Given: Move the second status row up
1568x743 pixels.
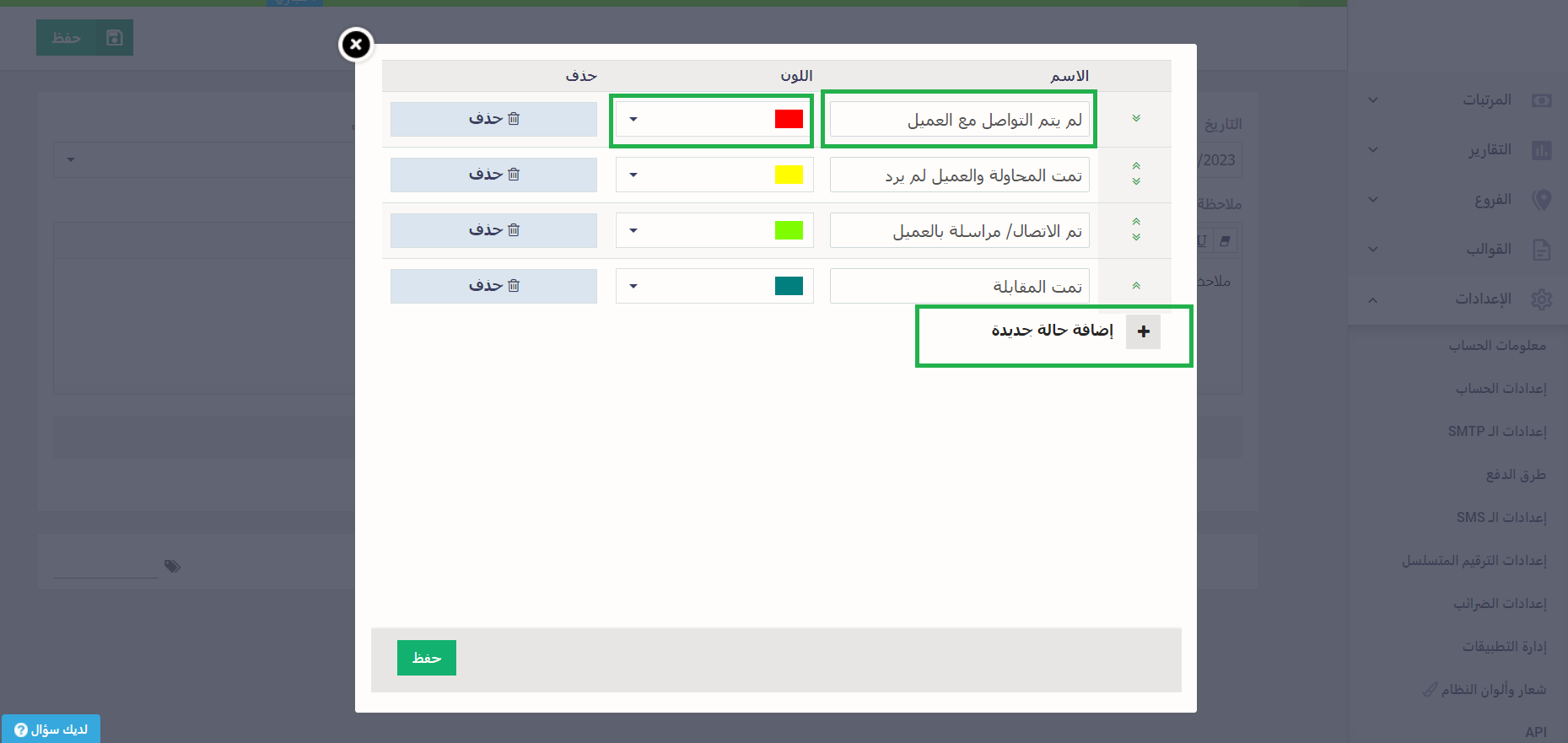Looking at the screenshot, I should [1136, 166].
